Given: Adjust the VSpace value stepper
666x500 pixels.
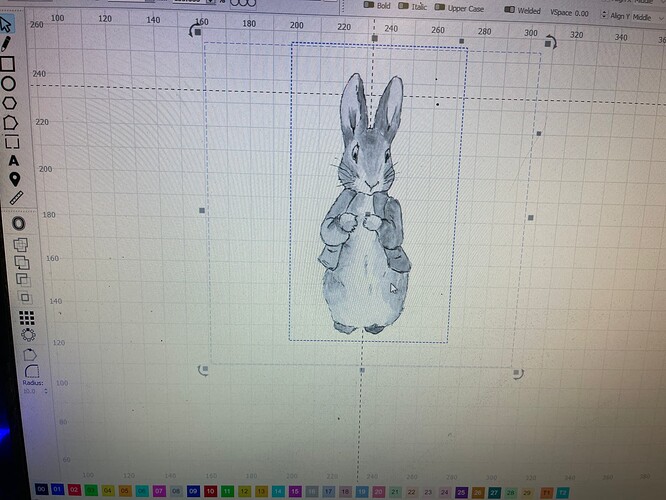Looking at the screenshot, I should 604,15.
